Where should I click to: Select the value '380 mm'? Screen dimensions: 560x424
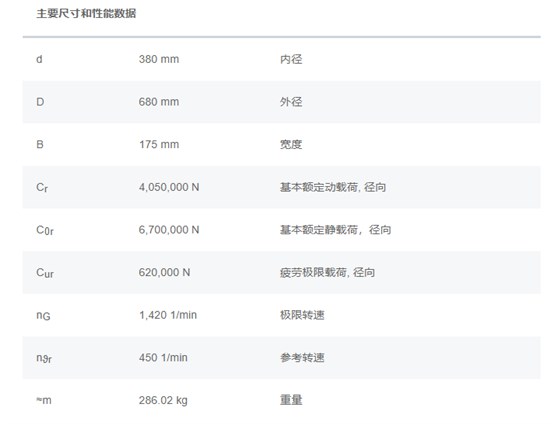point(159,59)
